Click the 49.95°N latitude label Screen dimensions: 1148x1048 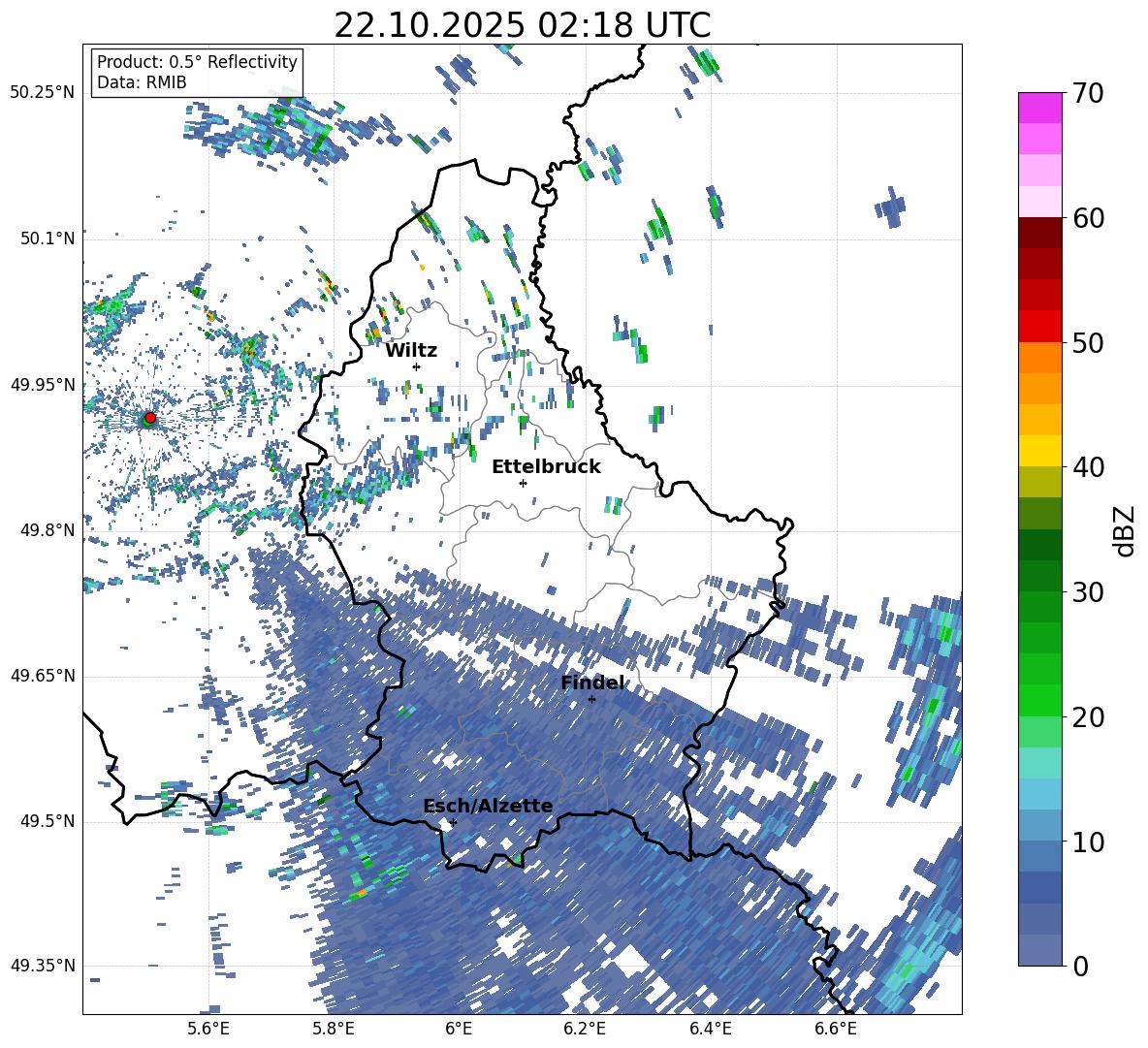(43, 384)
